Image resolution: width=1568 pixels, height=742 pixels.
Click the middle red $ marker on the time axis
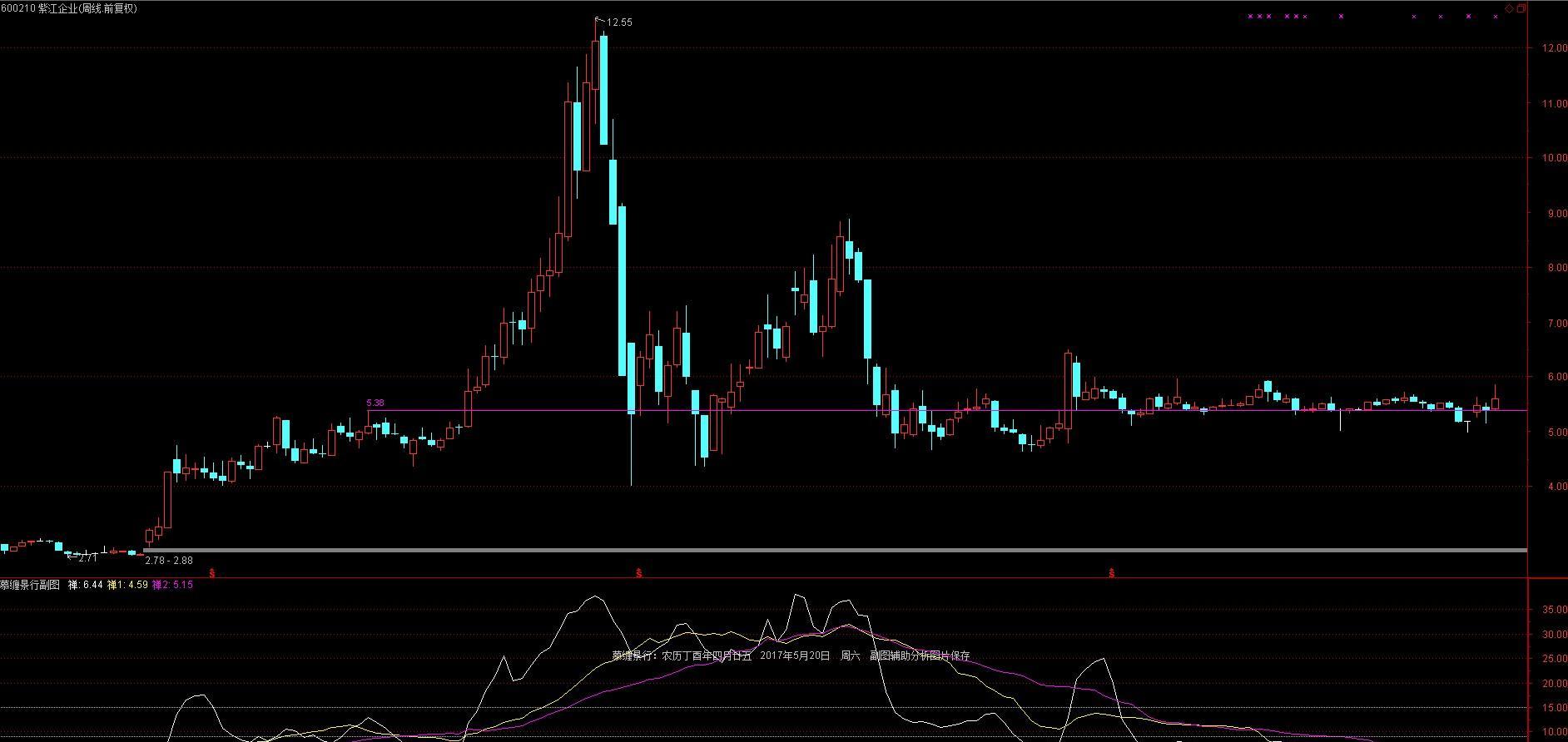(639, 573)
